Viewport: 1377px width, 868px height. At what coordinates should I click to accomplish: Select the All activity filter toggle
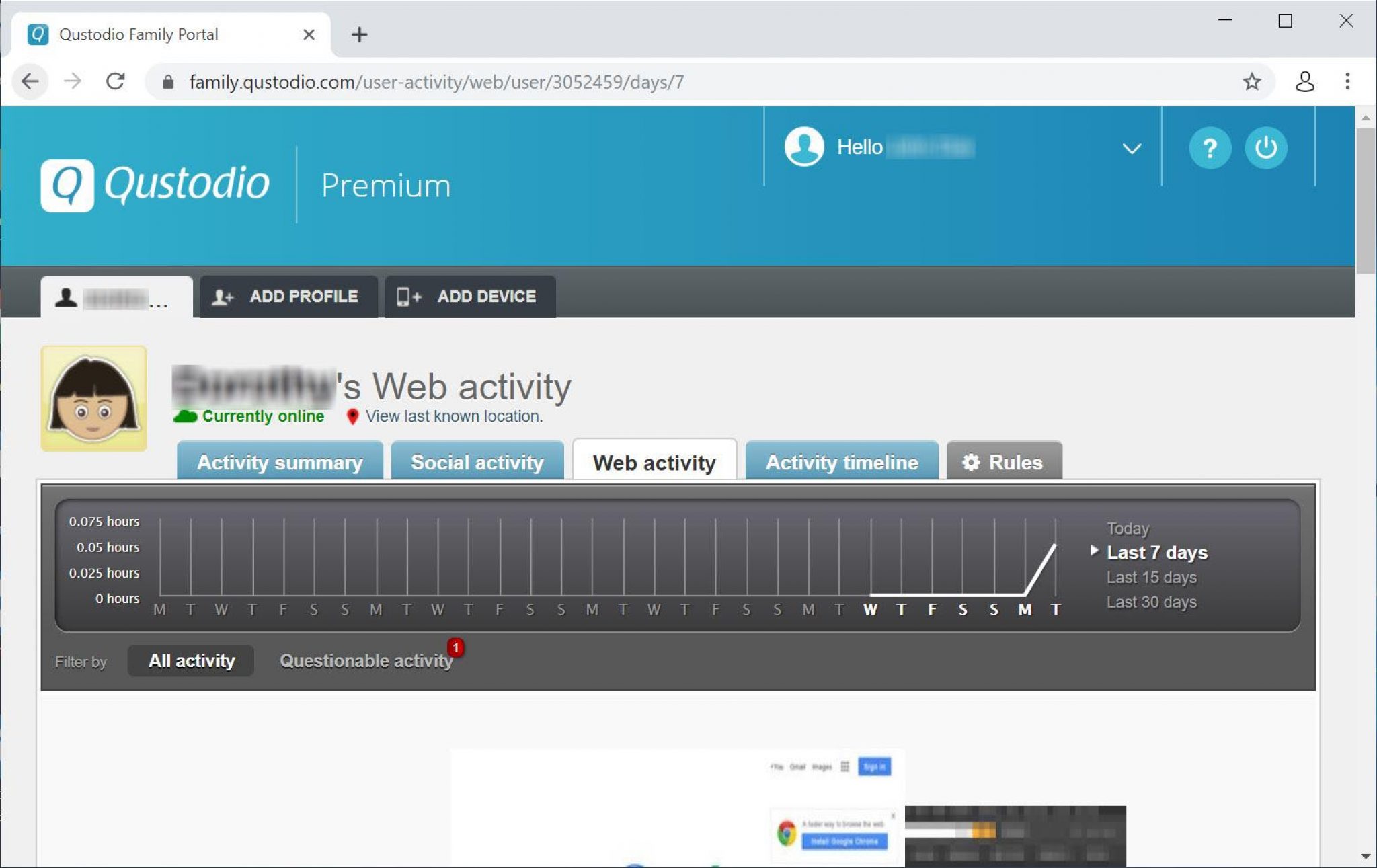[191, 660]
